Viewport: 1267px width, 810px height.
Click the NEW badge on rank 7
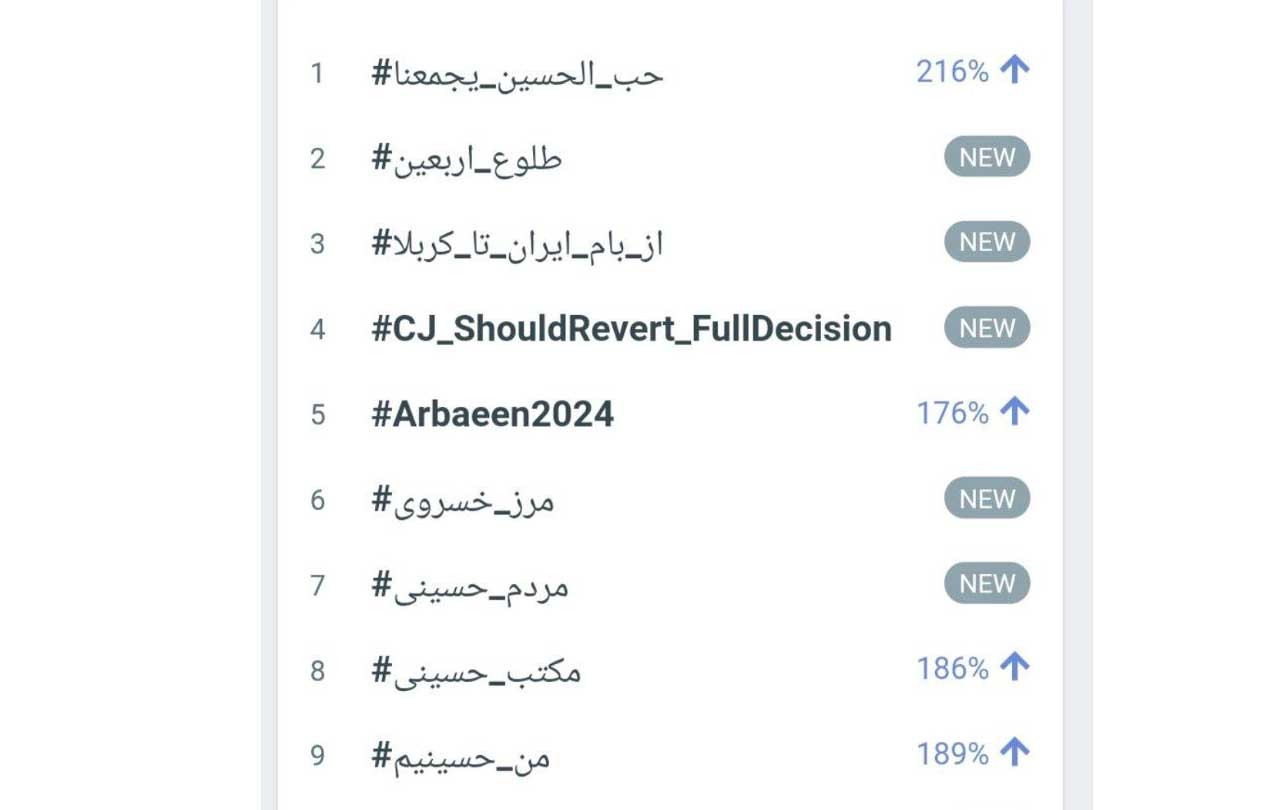[x=987, y=584]
